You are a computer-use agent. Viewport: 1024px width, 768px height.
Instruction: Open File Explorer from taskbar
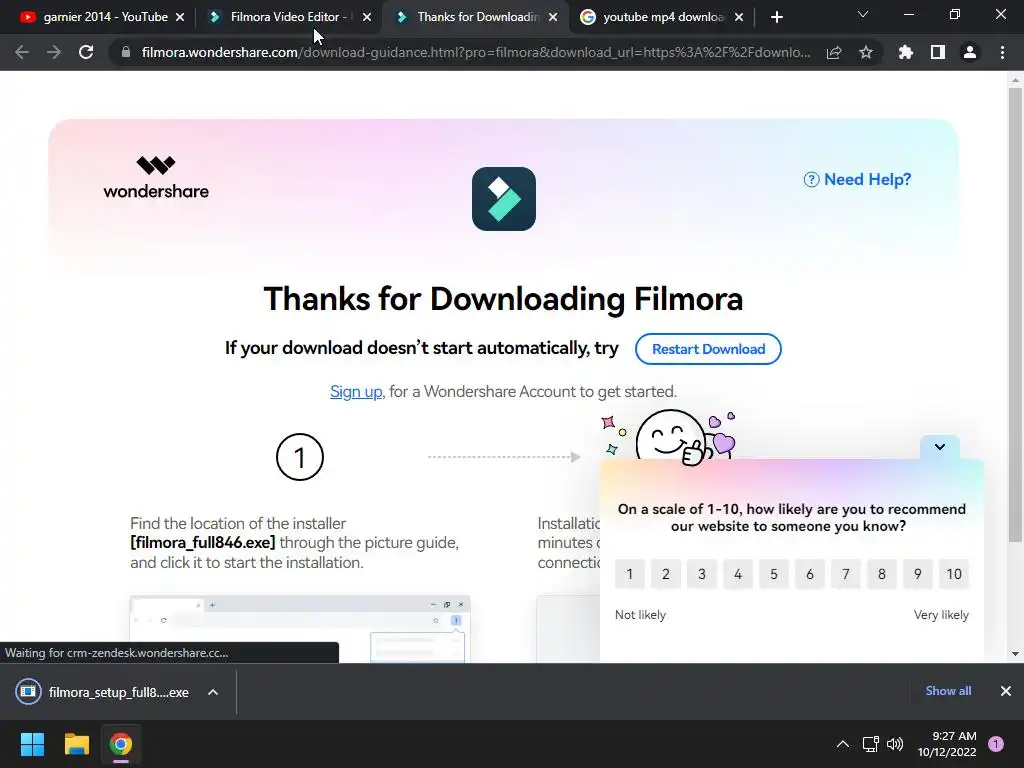(x=76, y=744)
